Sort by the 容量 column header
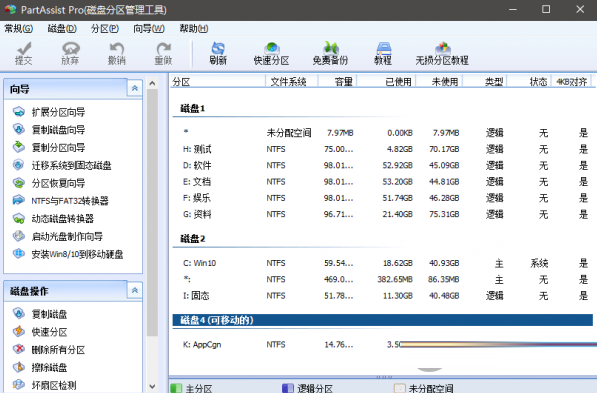This screenshot has height=393, width=597. (x=337, y=81)
